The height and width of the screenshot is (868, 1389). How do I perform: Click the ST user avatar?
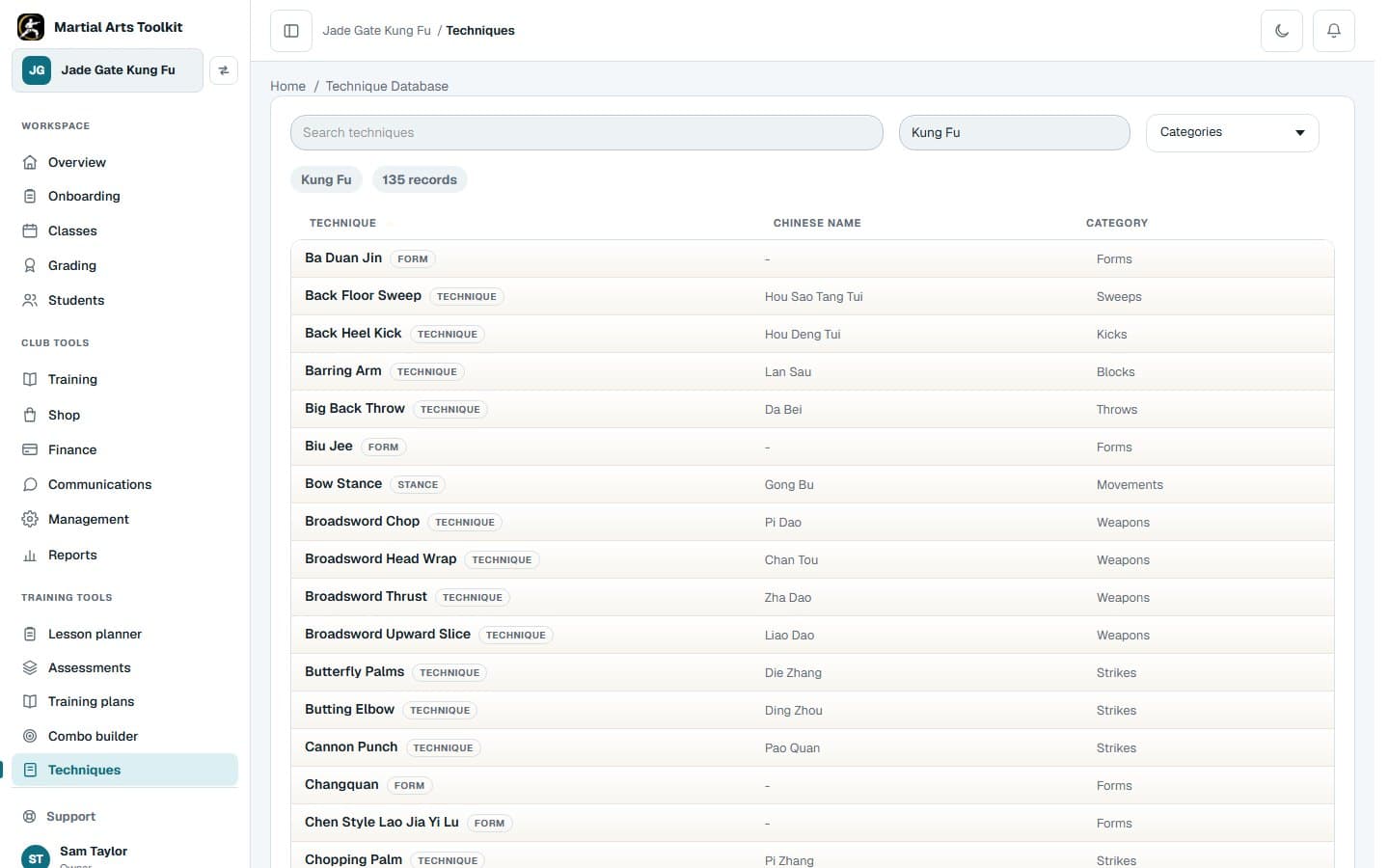(x=36, y=857)
